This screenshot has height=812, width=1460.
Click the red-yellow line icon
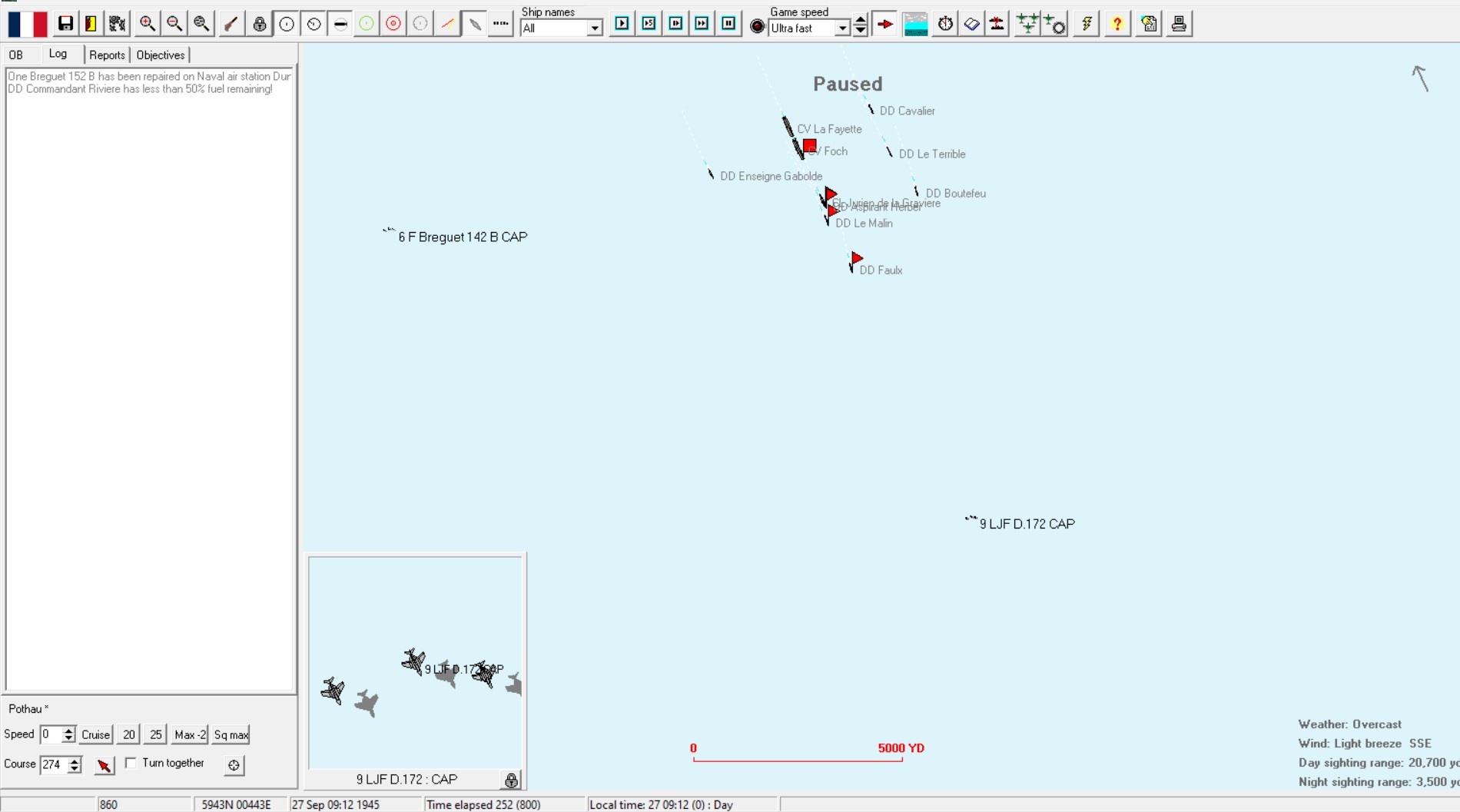[447, 25]
